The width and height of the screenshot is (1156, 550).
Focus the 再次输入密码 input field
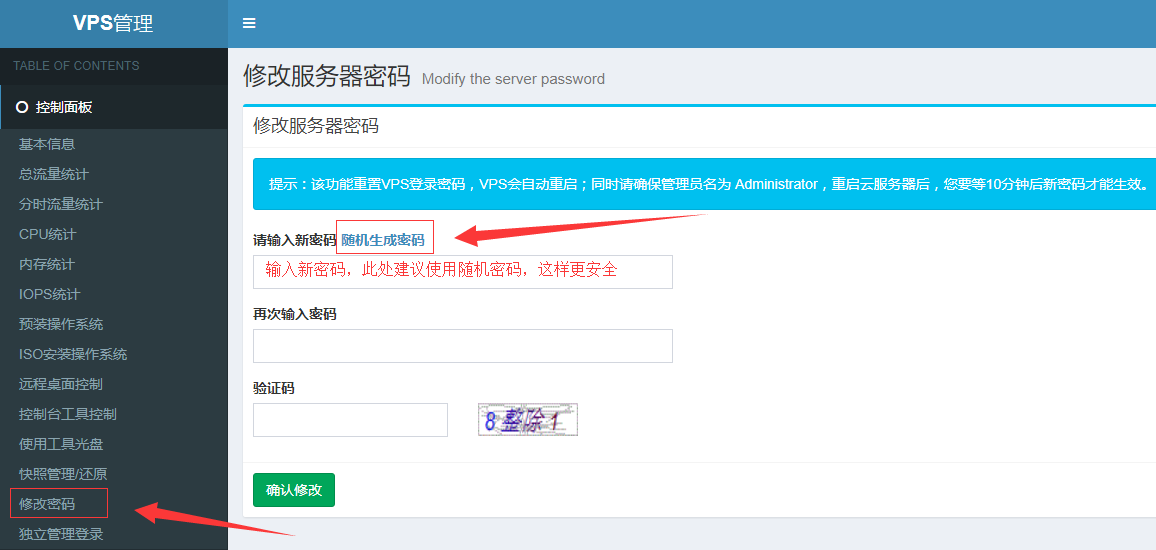463,346
